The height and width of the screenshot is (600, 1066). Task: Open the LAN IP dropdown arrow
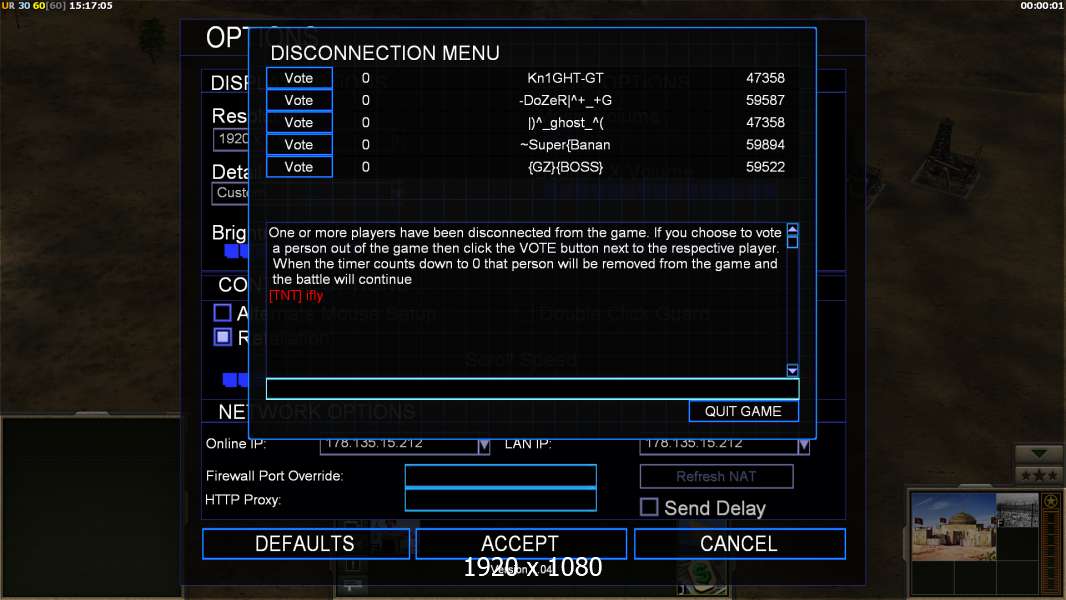[x=804, y=446]
